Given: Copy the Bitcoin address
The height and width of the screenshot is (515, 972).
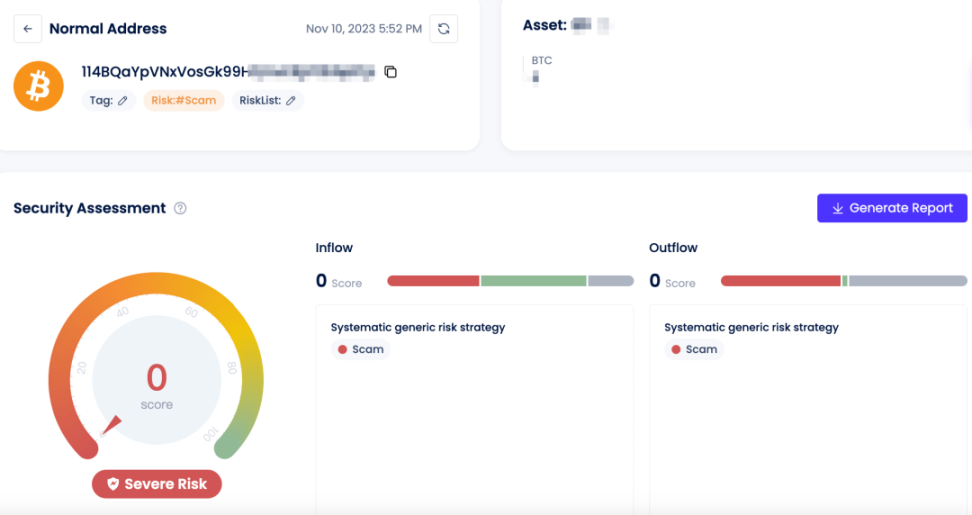Looking at the screenshot, I should pos(391,72).
